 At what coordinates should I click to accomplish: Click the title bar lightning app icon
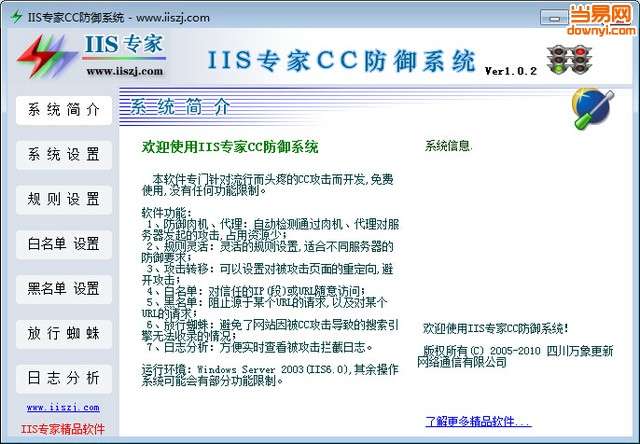17,17
